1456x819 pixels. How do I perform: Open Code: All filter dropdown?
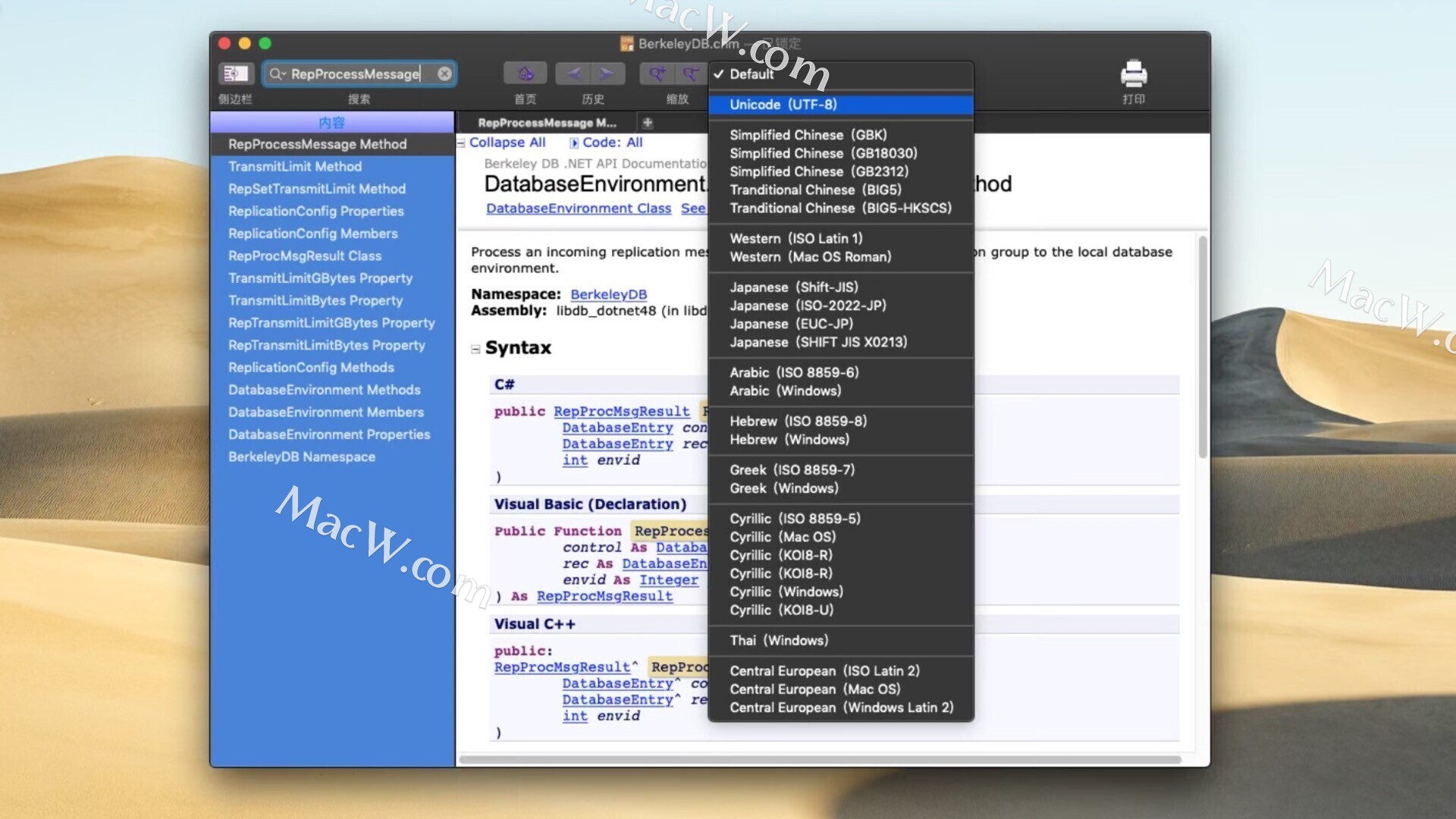click(x=607, y=142)
